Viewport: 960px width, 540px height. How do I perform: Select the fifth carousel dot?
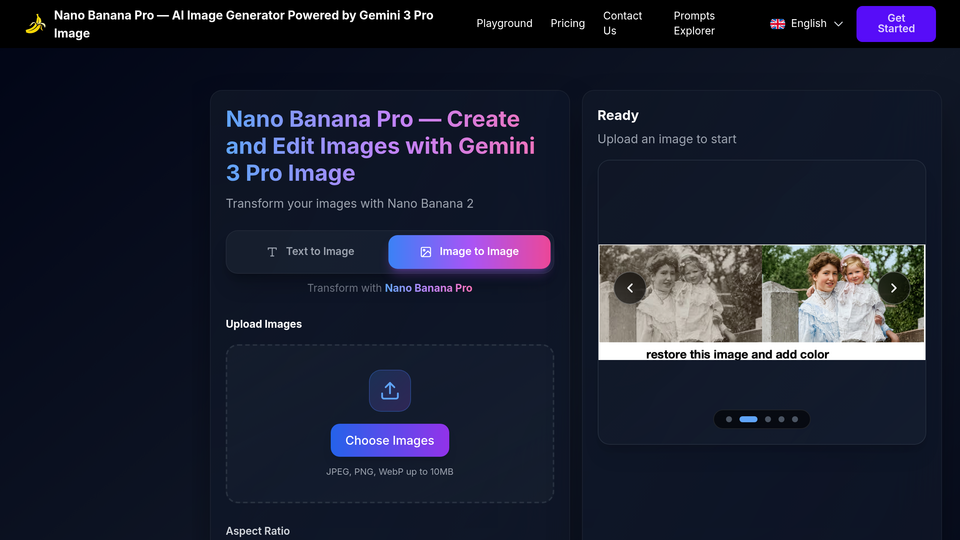pyautogui.click(x=795, y=419)
